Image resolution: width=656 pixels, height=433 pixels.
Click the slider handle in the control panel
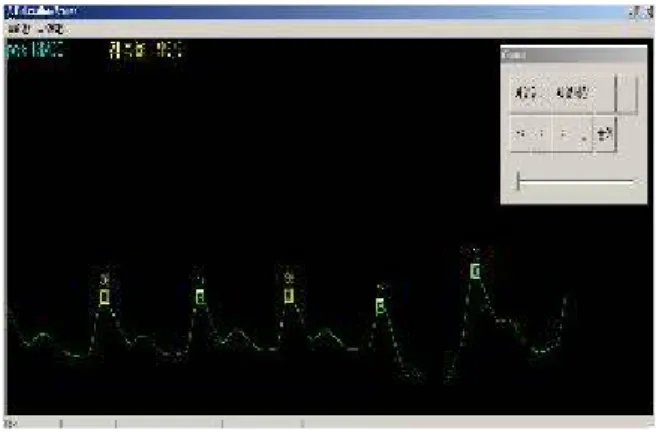pos(518,181)
